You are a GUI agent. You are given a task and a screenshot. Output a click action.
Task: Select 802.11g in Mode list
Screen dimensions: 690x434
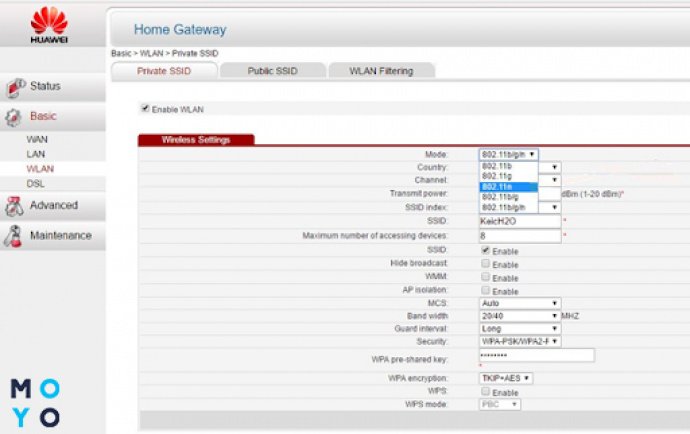pos(509,176)
